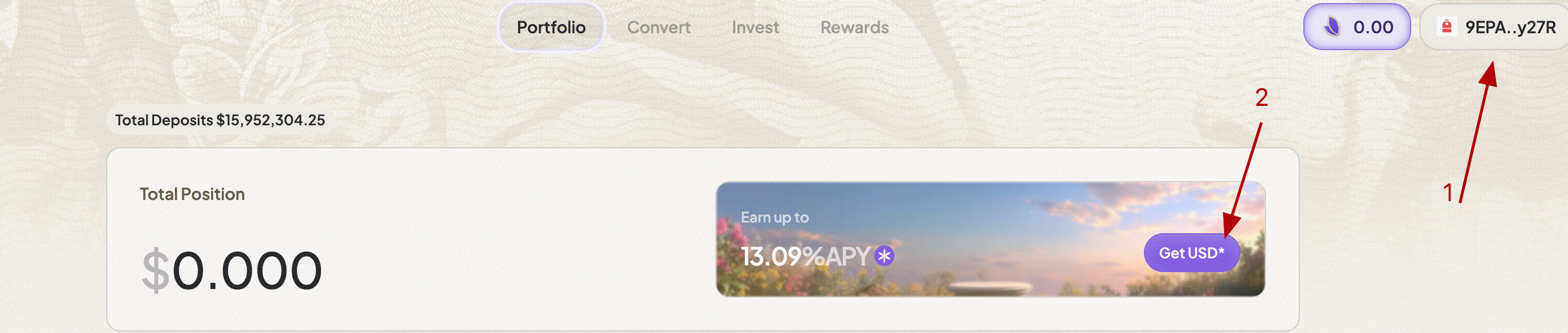Open wallet menu 9EPA..y27R

1510,28
